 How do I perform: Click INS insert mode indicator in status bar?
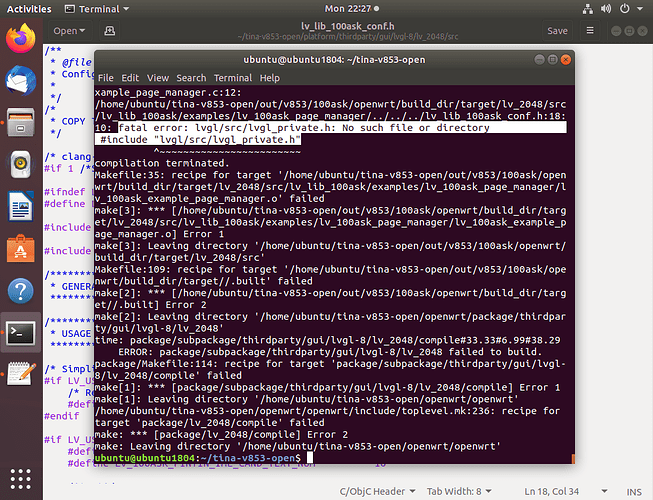click(634, 492)
